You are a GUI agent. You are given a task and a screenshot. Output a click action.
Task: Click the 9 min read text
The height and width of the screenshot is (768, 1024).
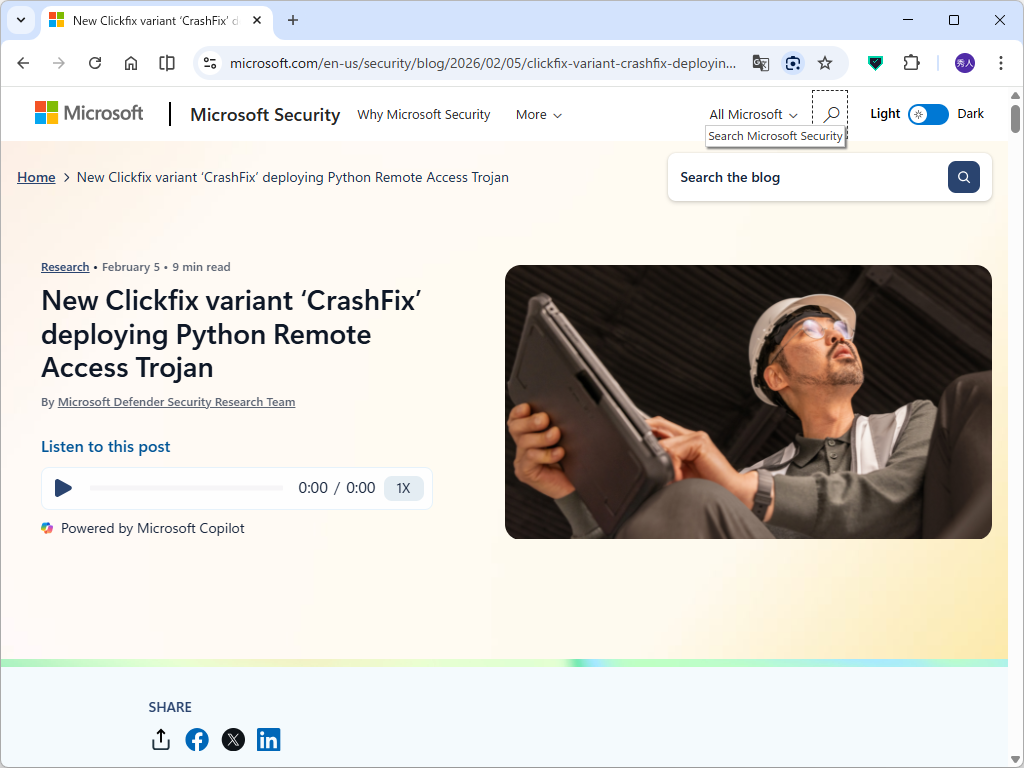(x=201, y=266)
